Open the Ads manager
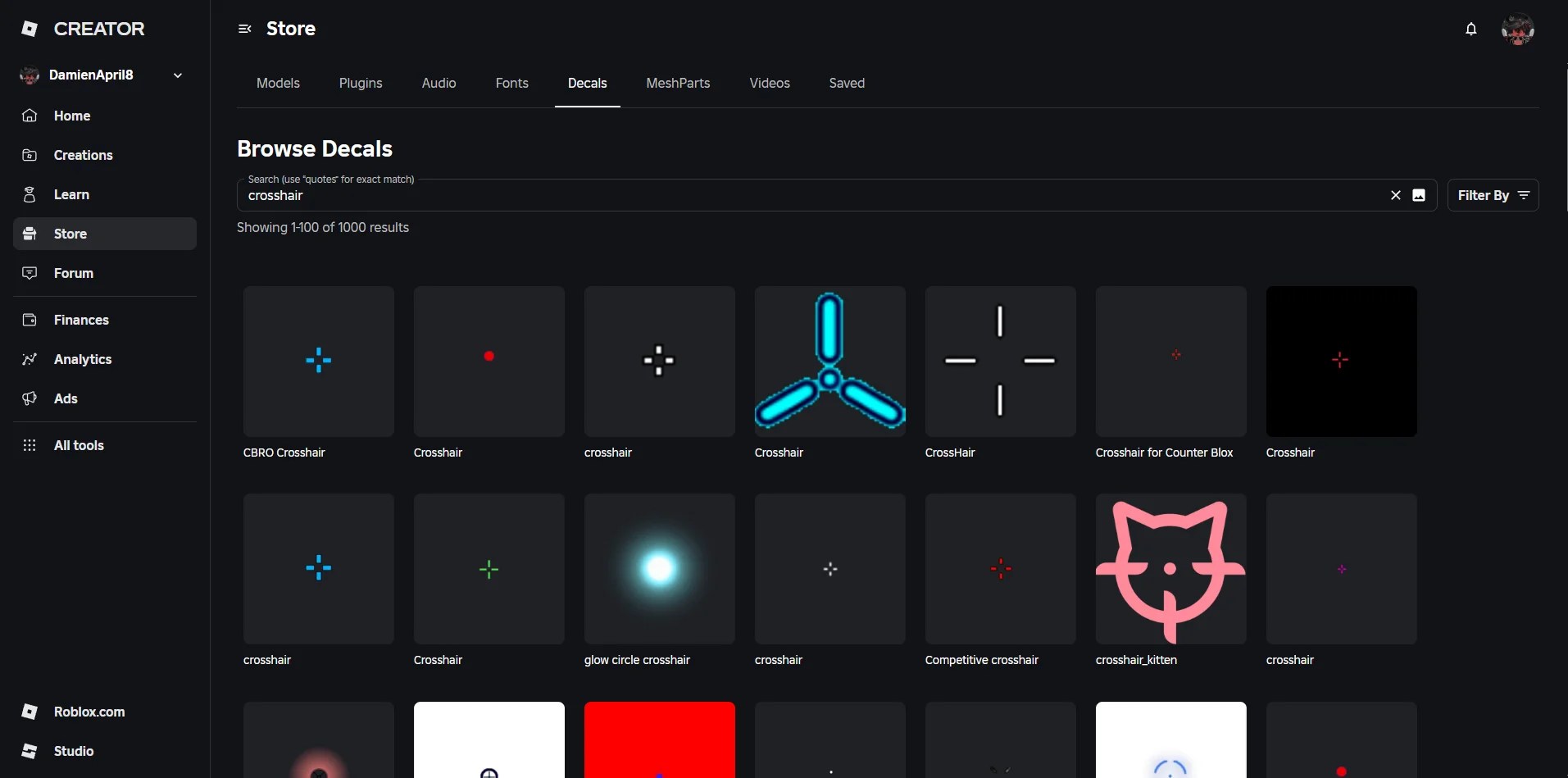 pos(65,398)
